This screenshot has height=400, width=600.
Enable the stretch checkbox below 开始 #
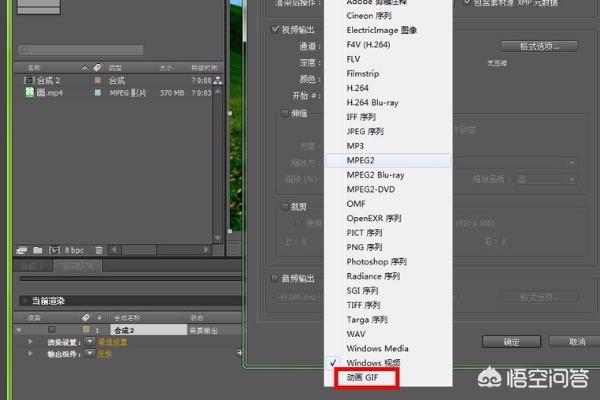tap(285, 113)
